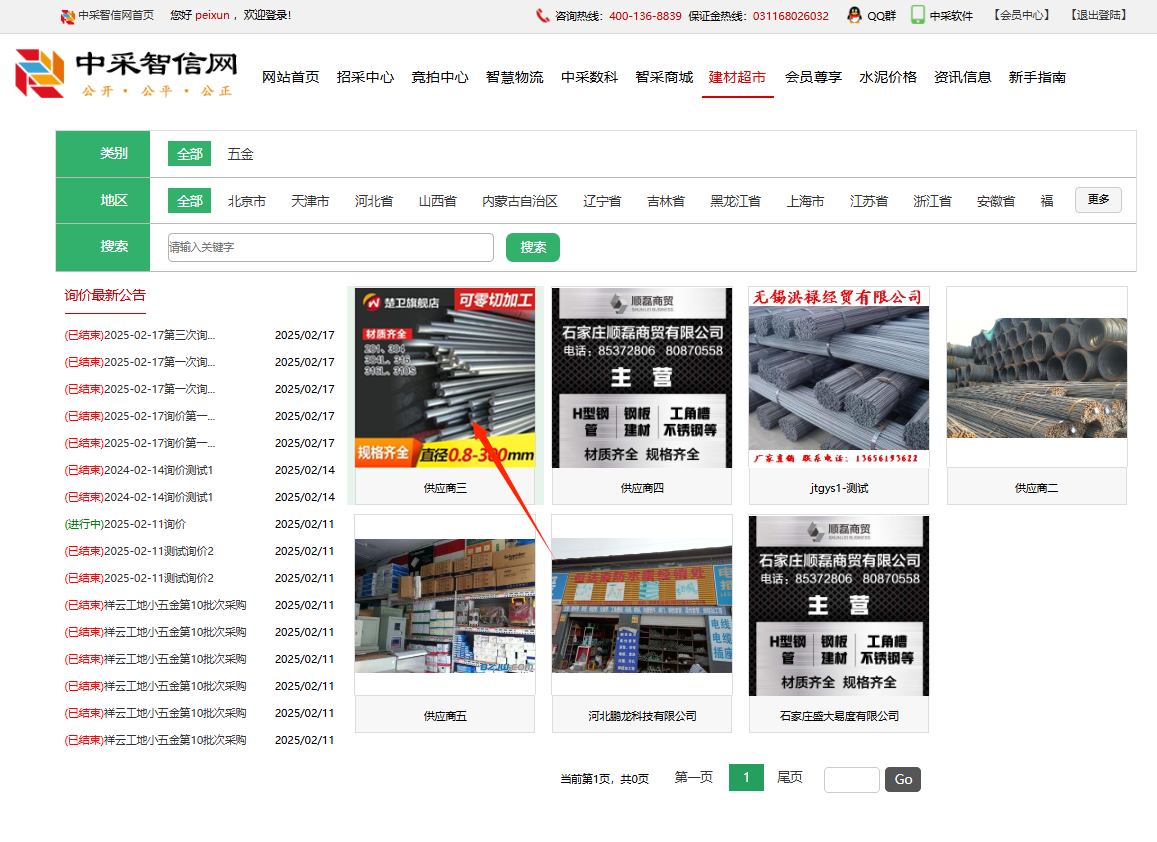Screen dimensions: 1157x842
Task: Expand more regions with 更多
Action: [x=1098, y=200]
